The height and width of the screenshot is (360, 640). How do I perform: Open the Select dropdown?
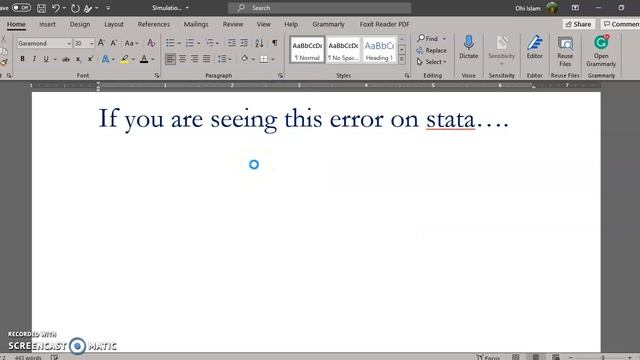point(432,62)
